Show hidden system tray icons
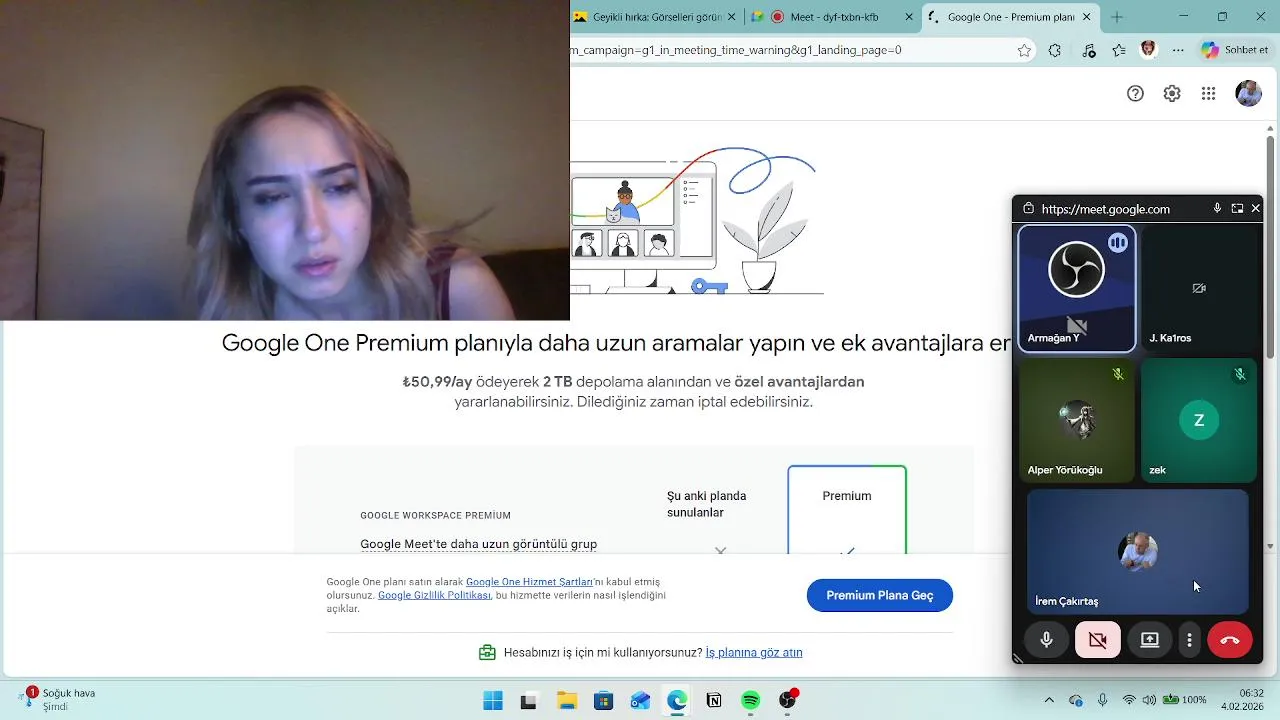This screenshot has height=720, width=1280. tap(1049, 700)
